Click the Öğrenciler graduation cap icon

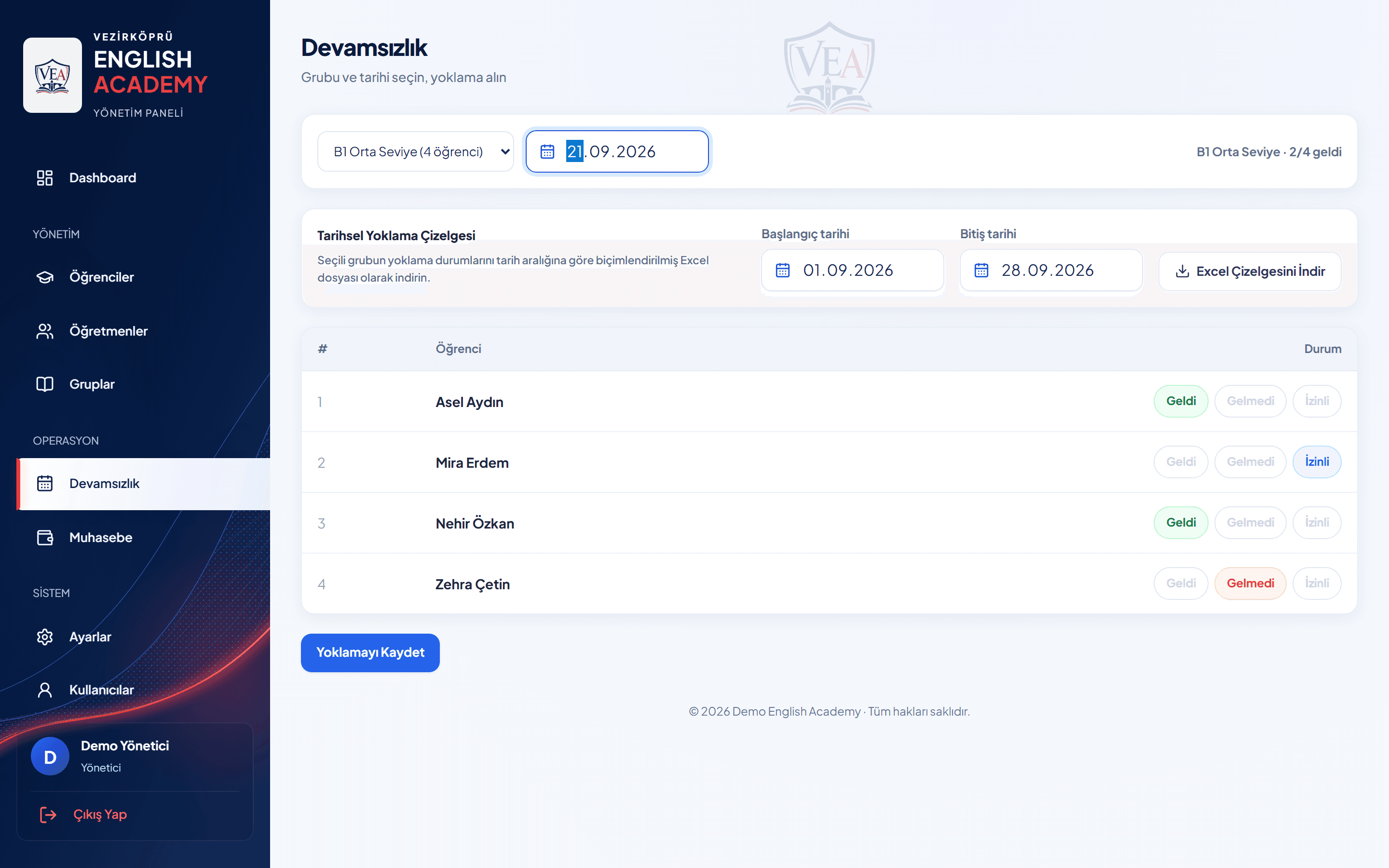[x=45, y=277]
